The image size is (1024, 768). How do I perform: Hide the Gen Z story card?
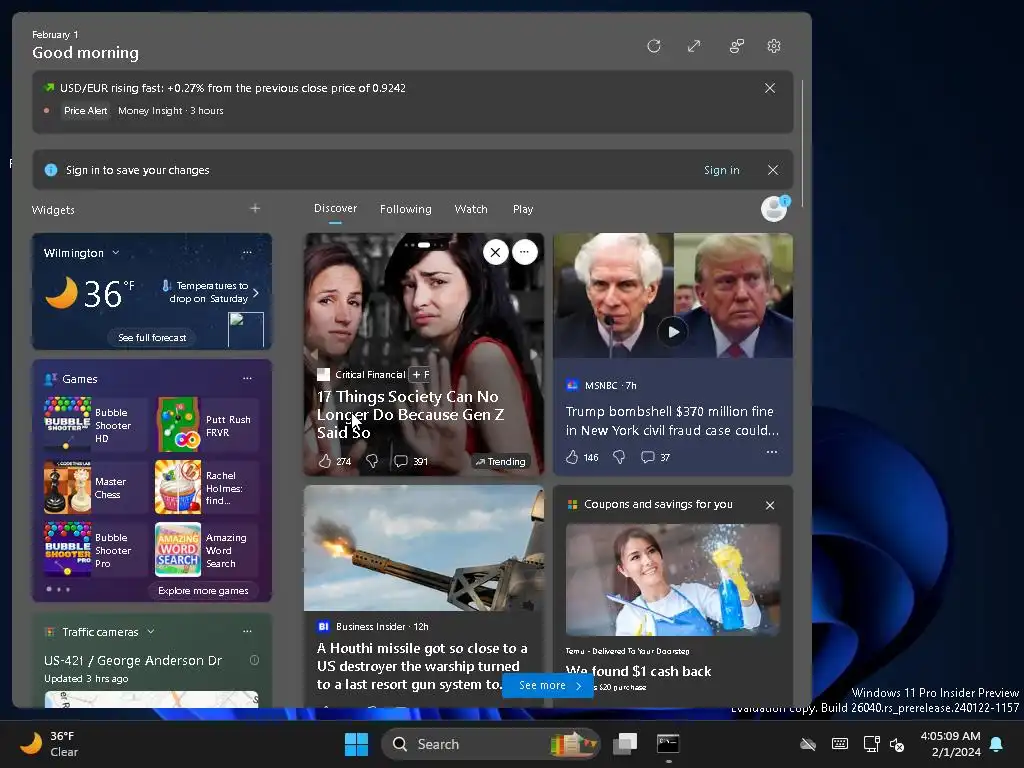[496, 252]
